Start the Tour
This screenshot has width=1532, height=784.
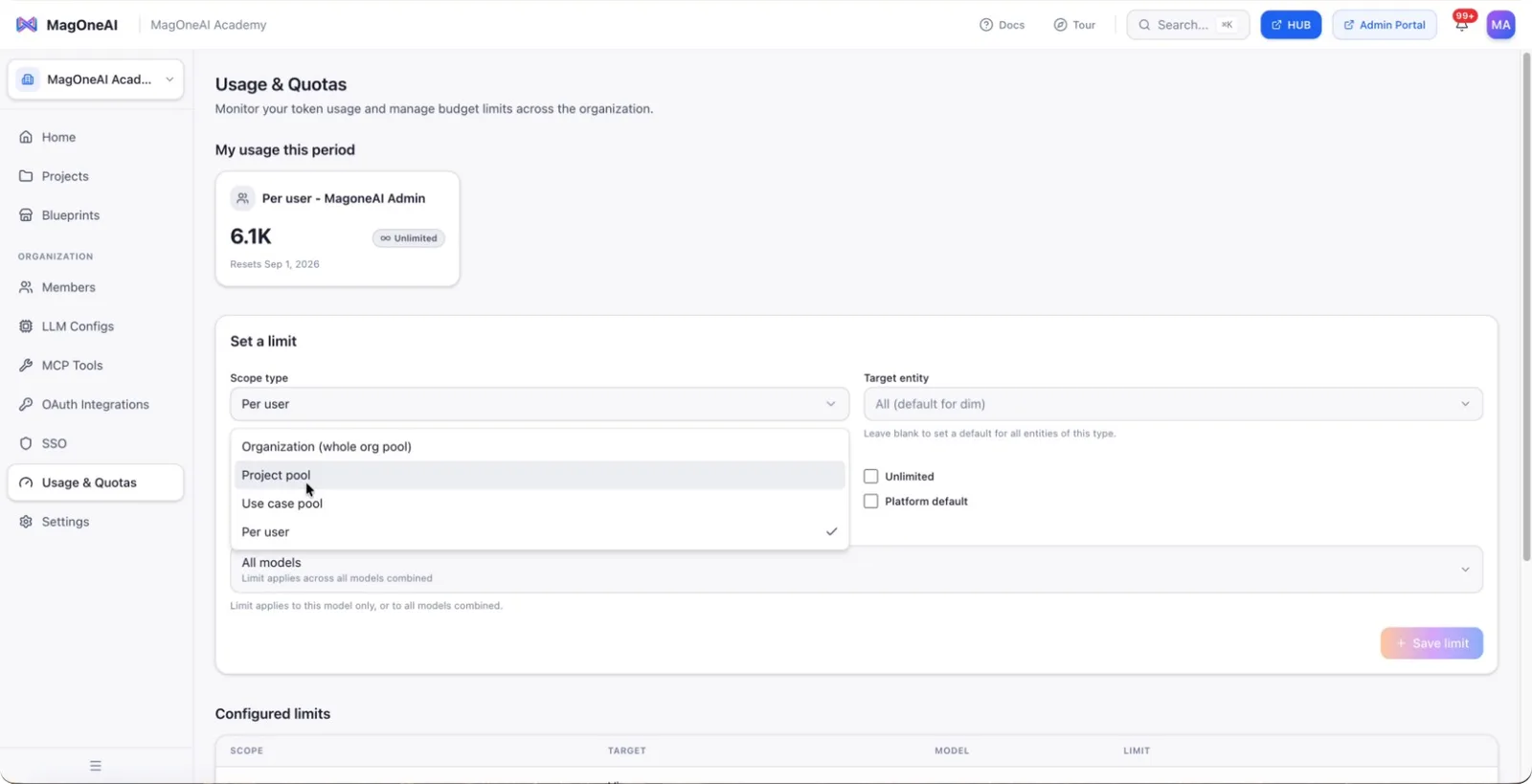point(1074,25)
